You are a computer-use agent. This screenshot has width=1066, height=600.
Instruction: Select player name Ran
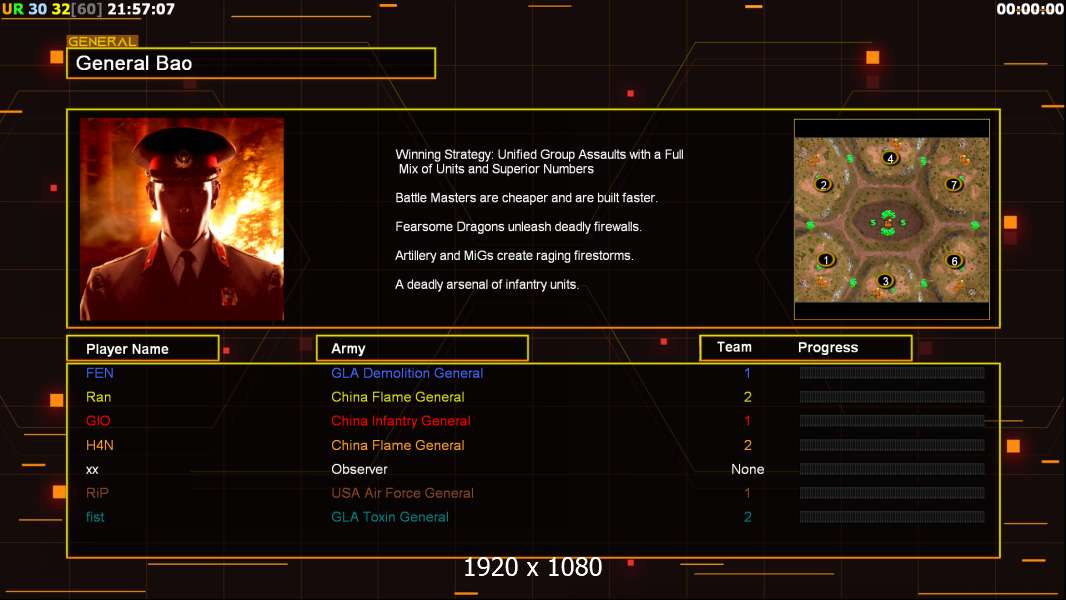98,397
